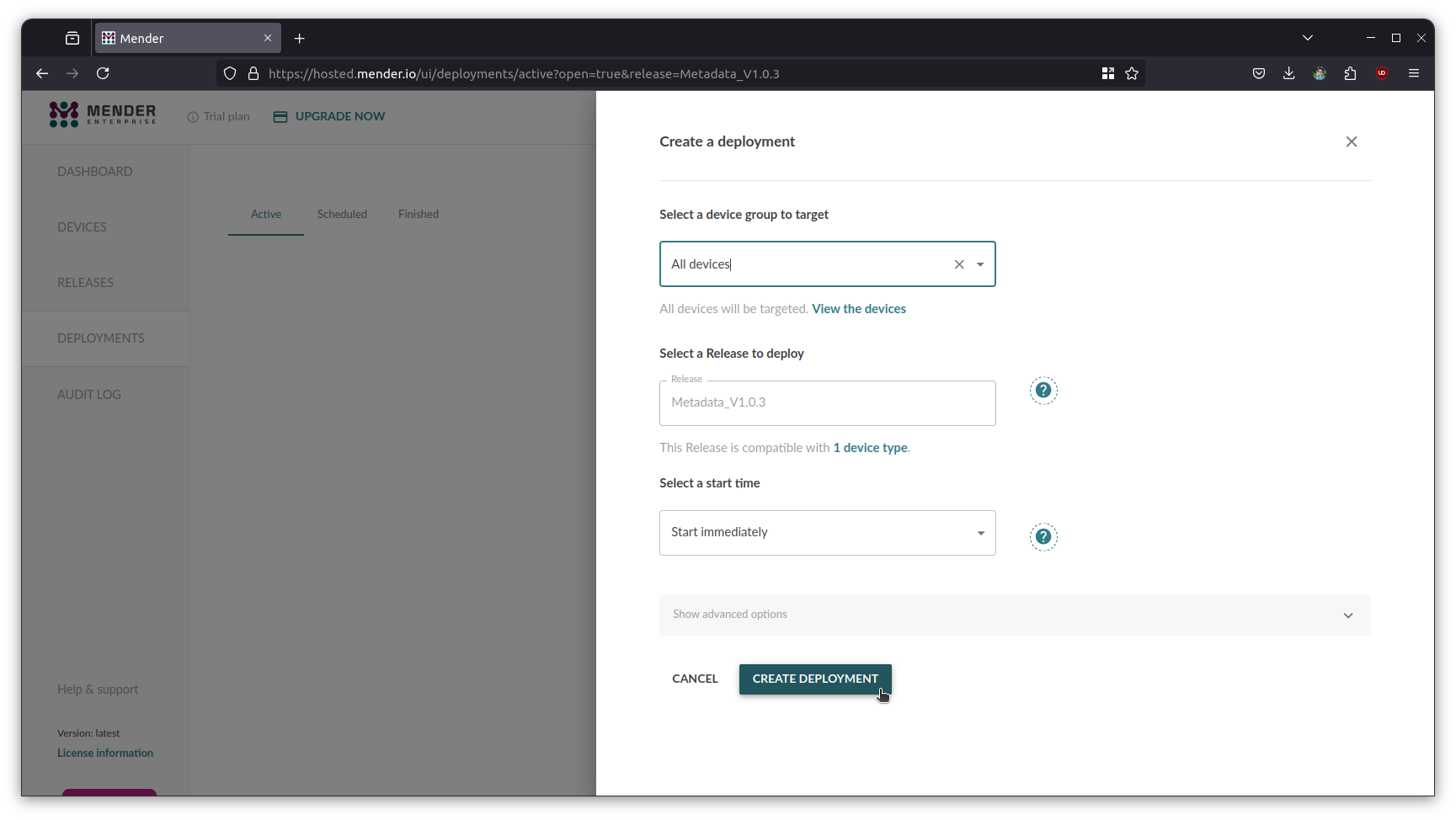Screen dimensions: 1456x820
Task: Open the browser Downloads icon
Action: pos(1288,73)
